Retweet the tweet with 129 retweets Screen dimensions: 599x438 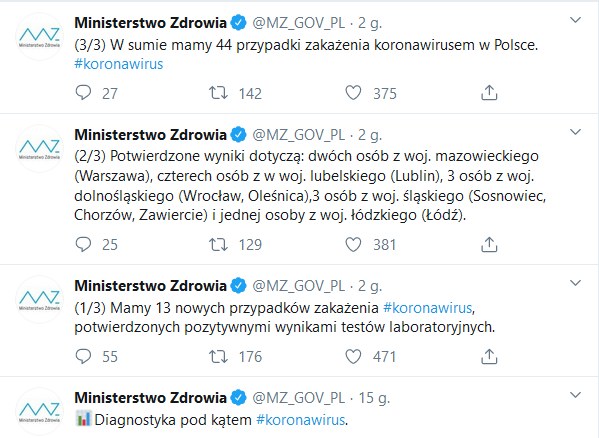coord(218,244)
